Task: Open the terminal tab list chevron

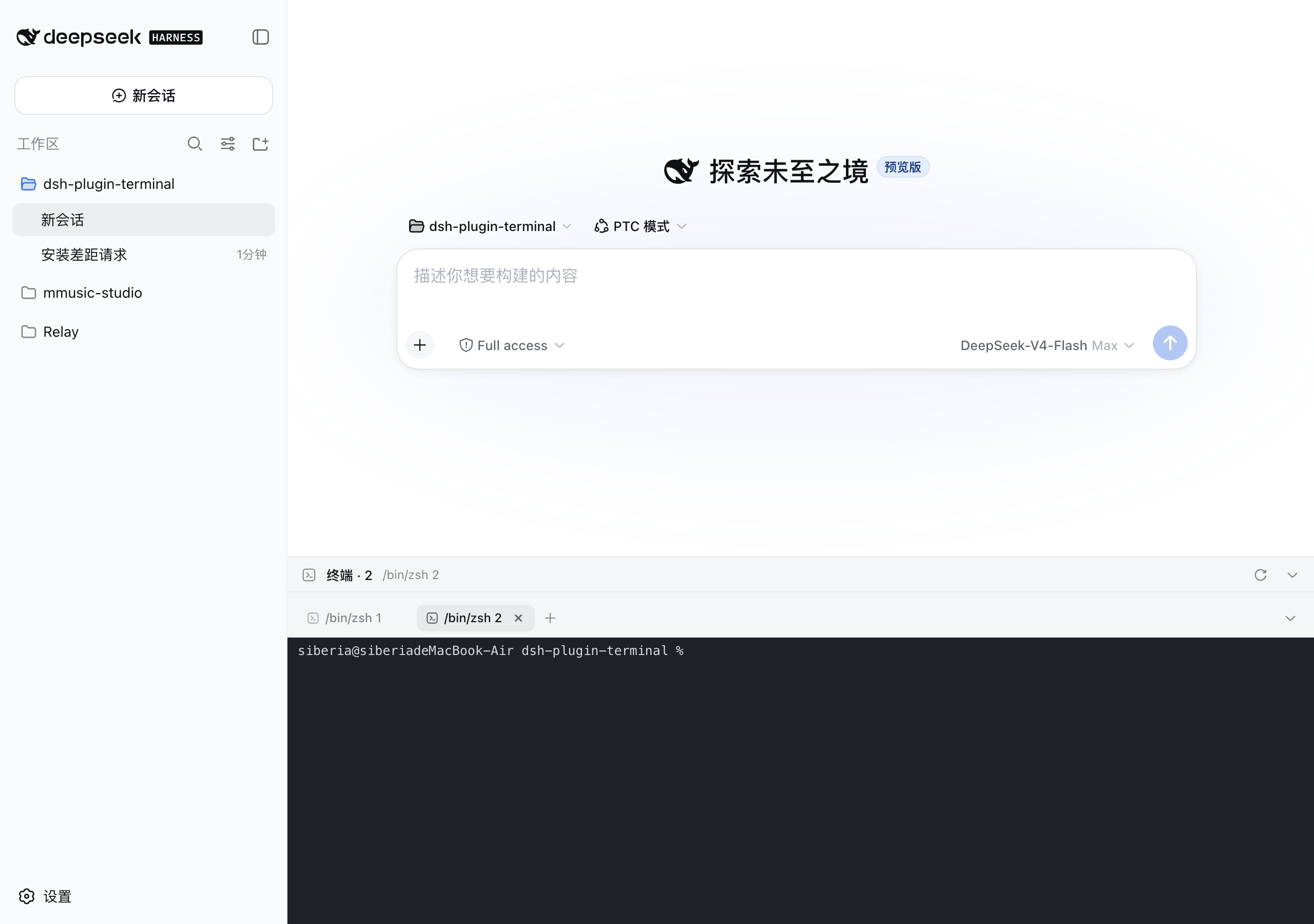Action: point(1290,618)
